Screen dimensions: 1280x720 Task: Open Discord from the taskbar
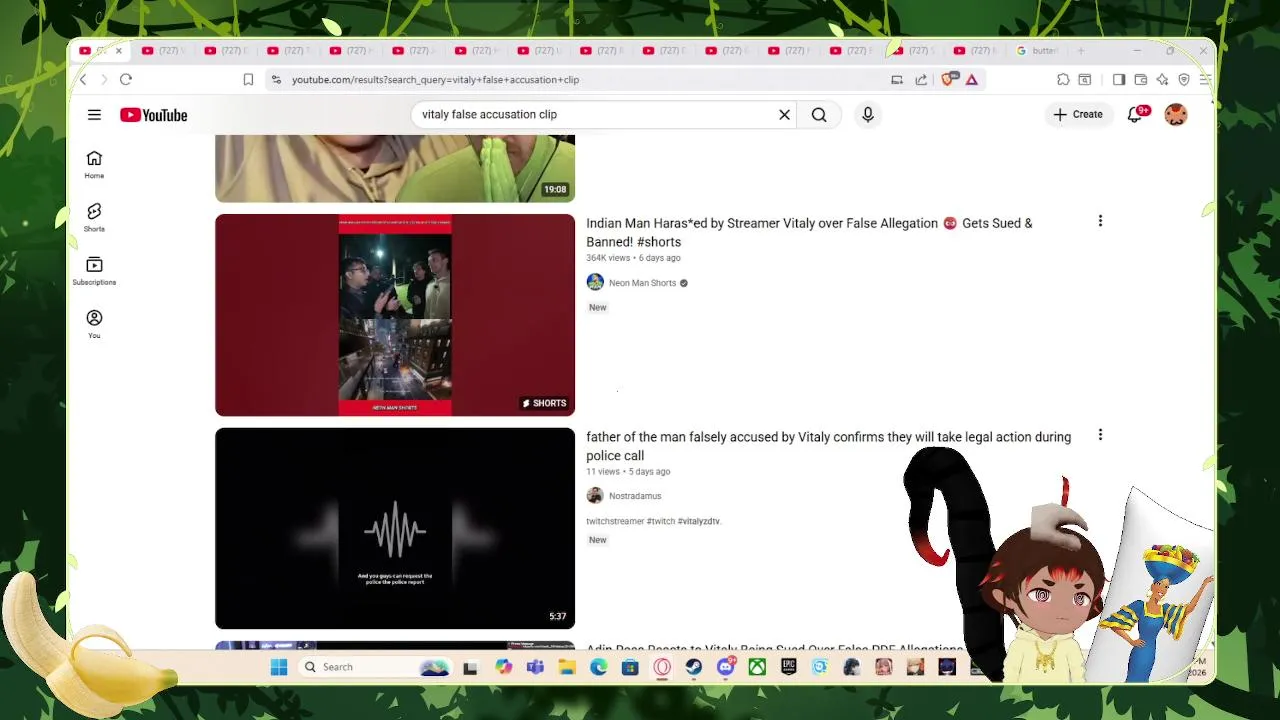(726, 667)
